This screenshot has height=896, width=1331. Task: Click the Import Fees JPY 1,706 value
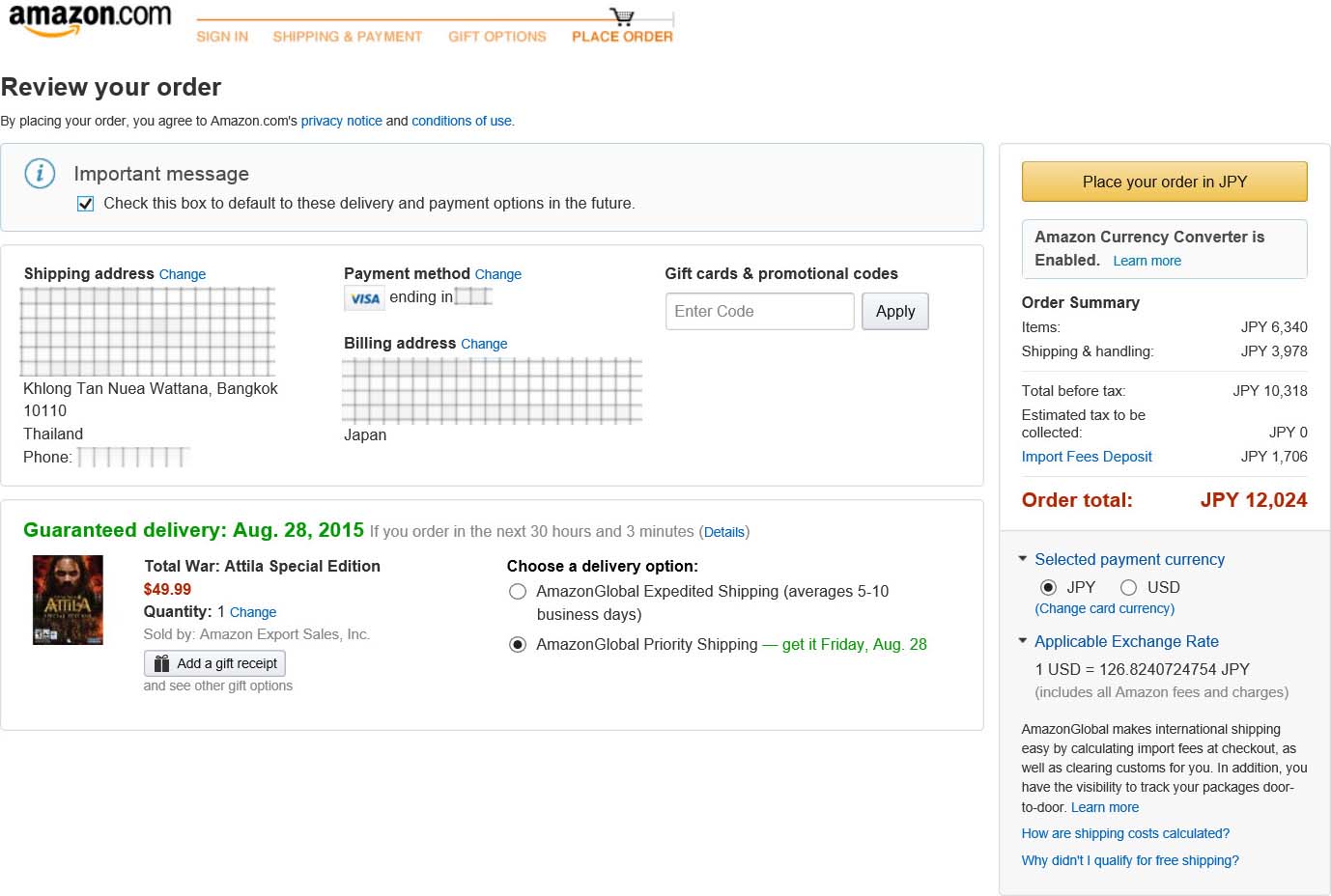pos(1274,457)
